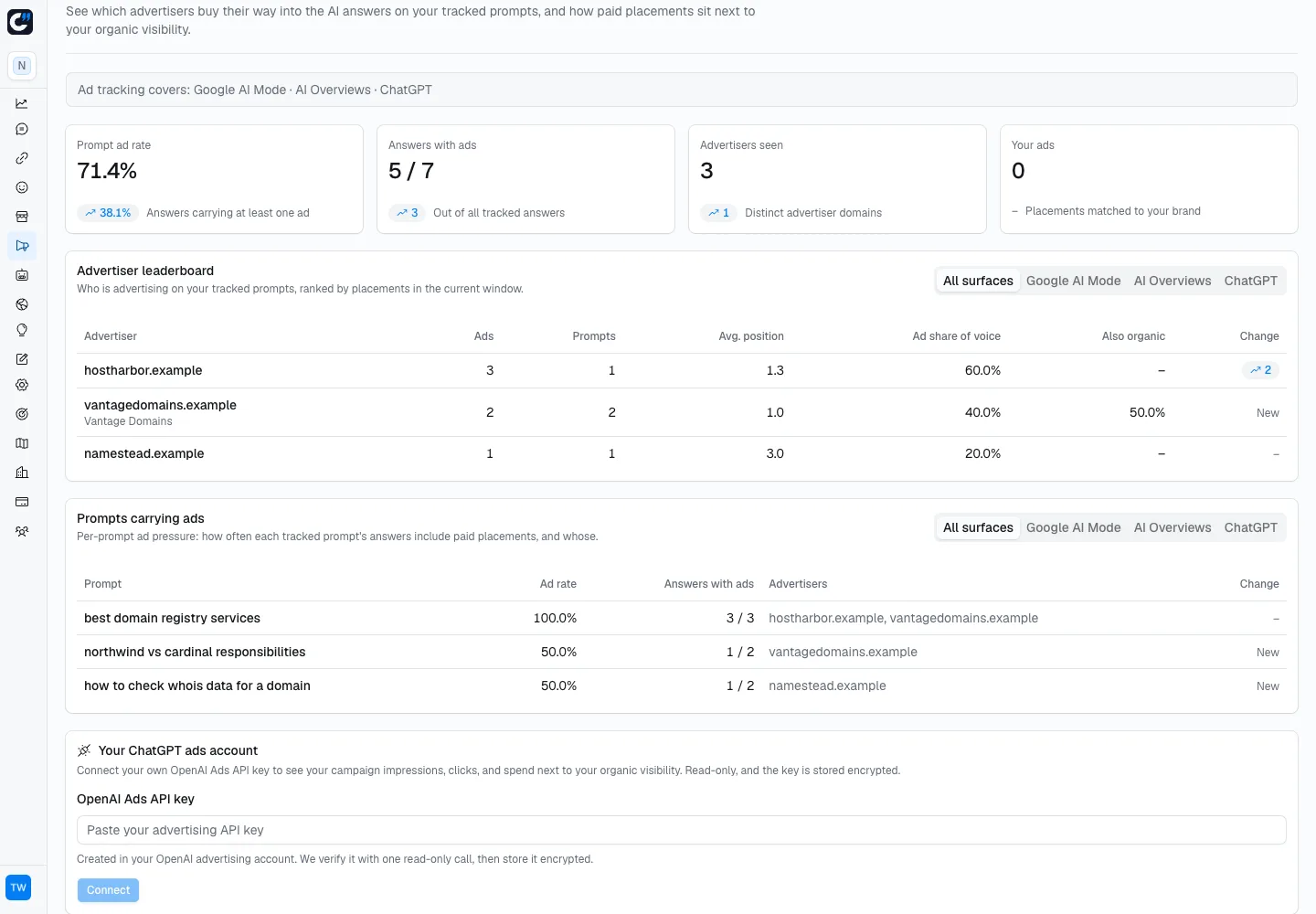
Task: Open the chat bubble prompts icon
Action: pyautogui.click(x=22, y=129)
